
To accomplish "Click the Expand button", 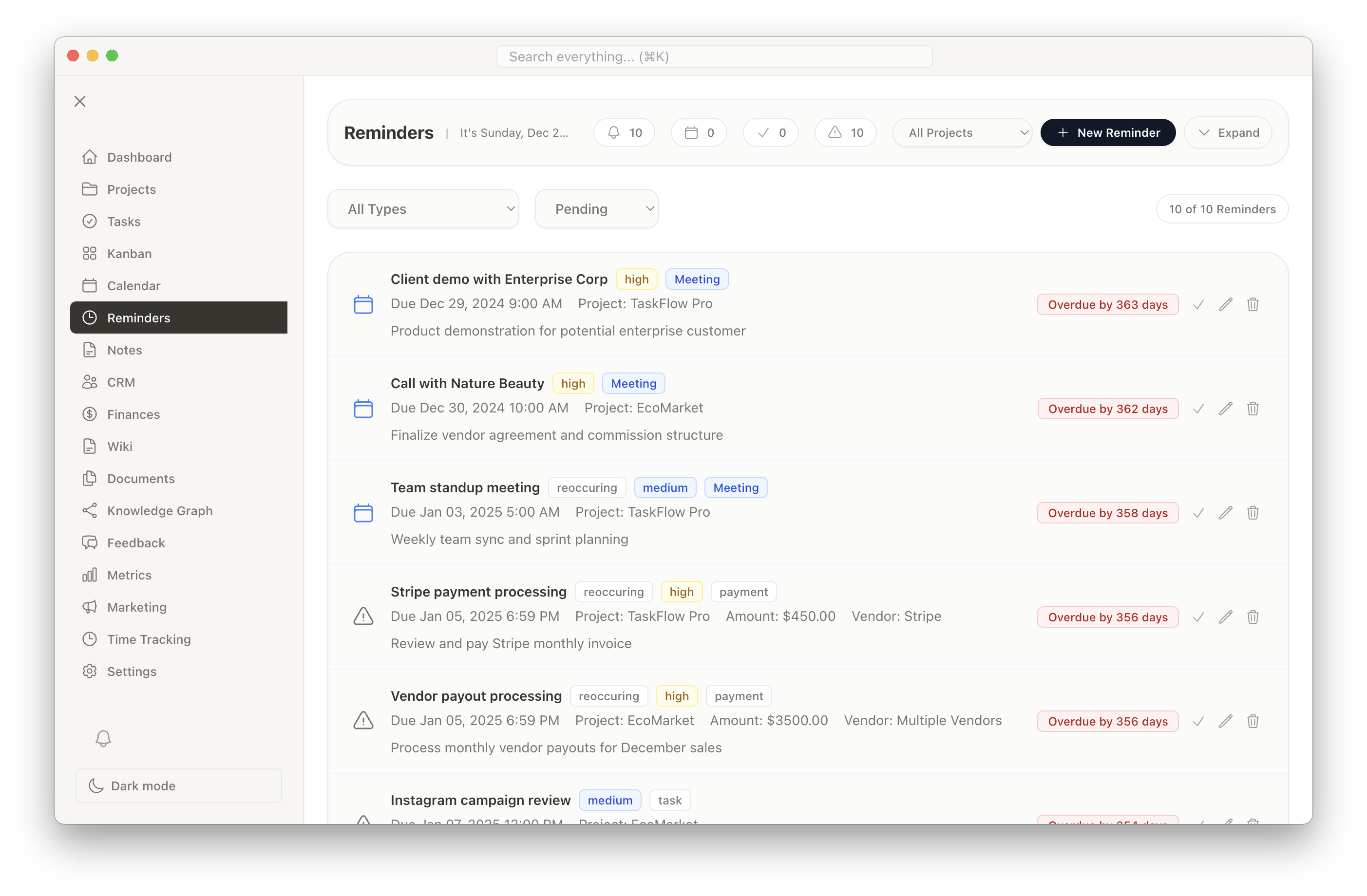I will [x=1228, y=132].
